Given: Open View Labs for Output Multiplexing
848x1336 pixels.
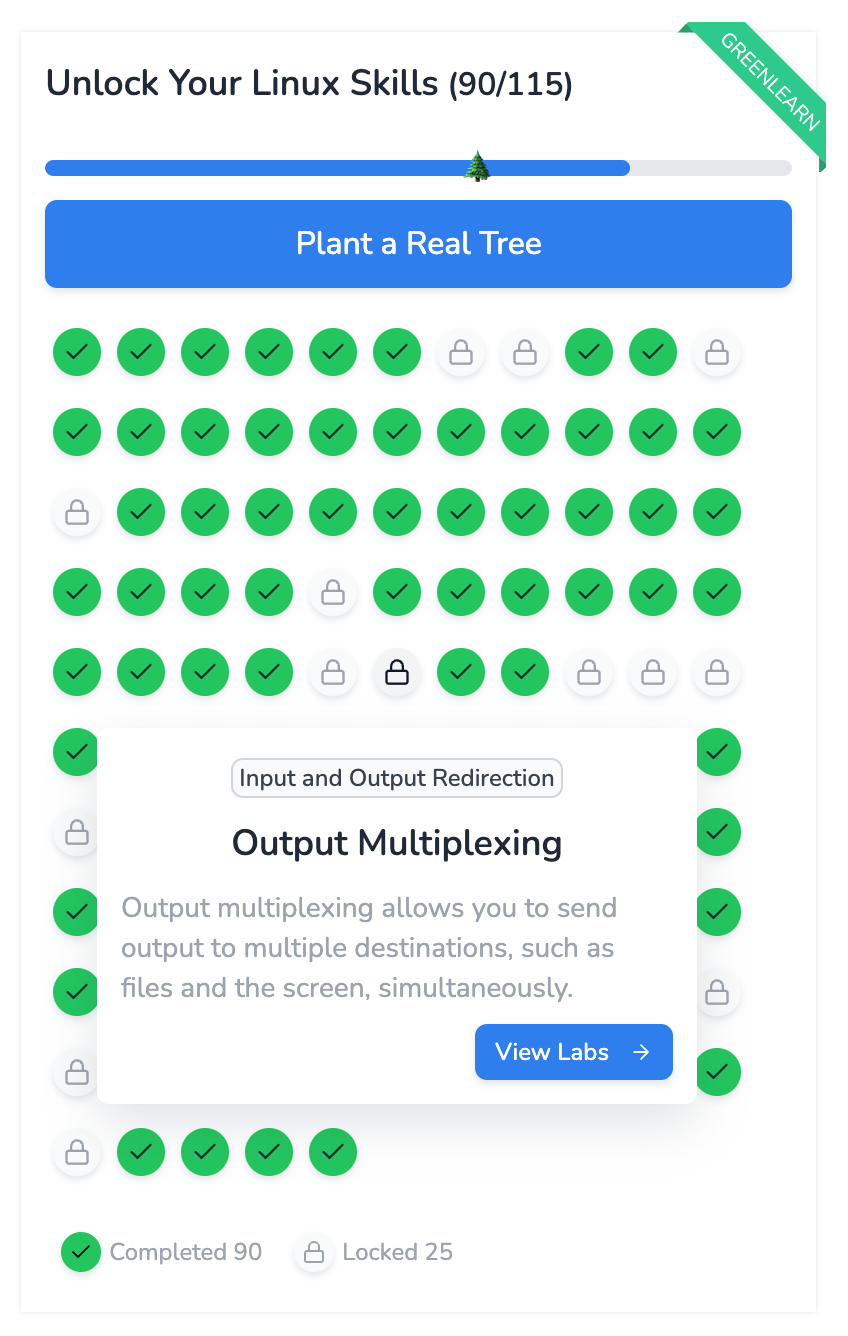Looking at the screenshot, I should pyautogui.click(x=573, y=1052).
